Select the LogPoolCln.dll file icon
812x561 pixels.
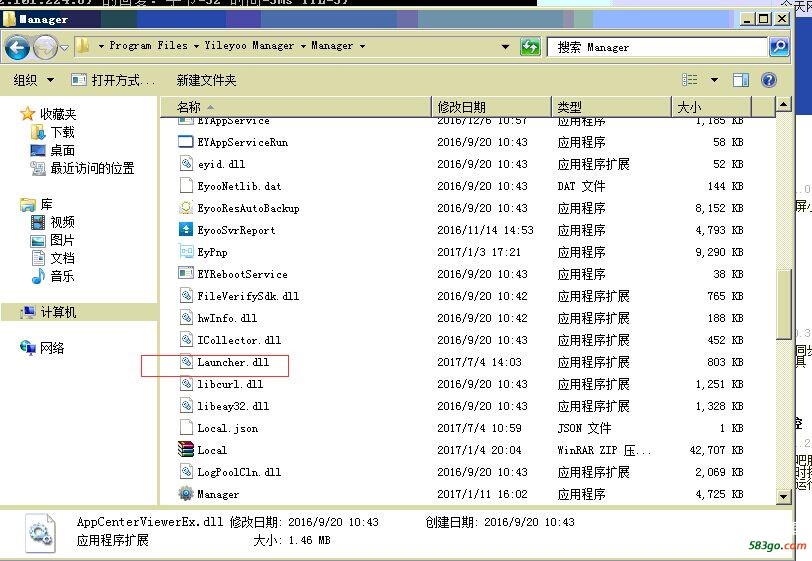pos(186,471)
